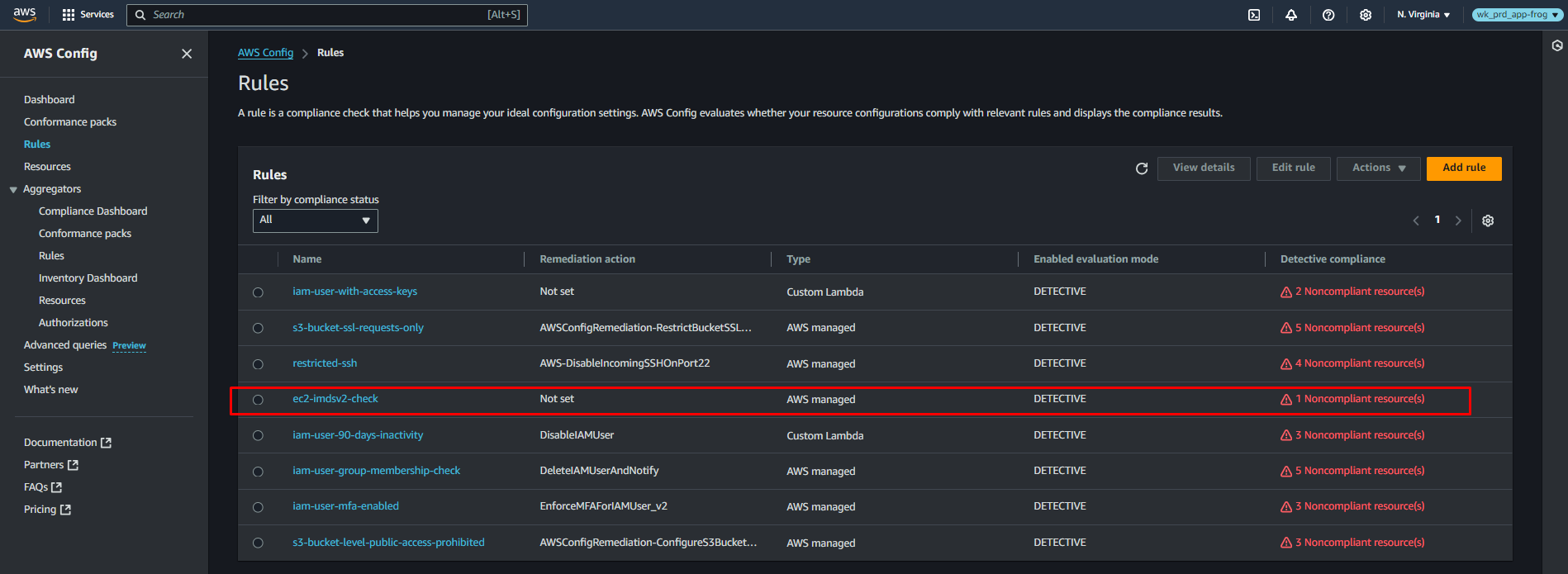Open the restricted-ssh rule link
The image size is (1568, 574).
point(325,363)
